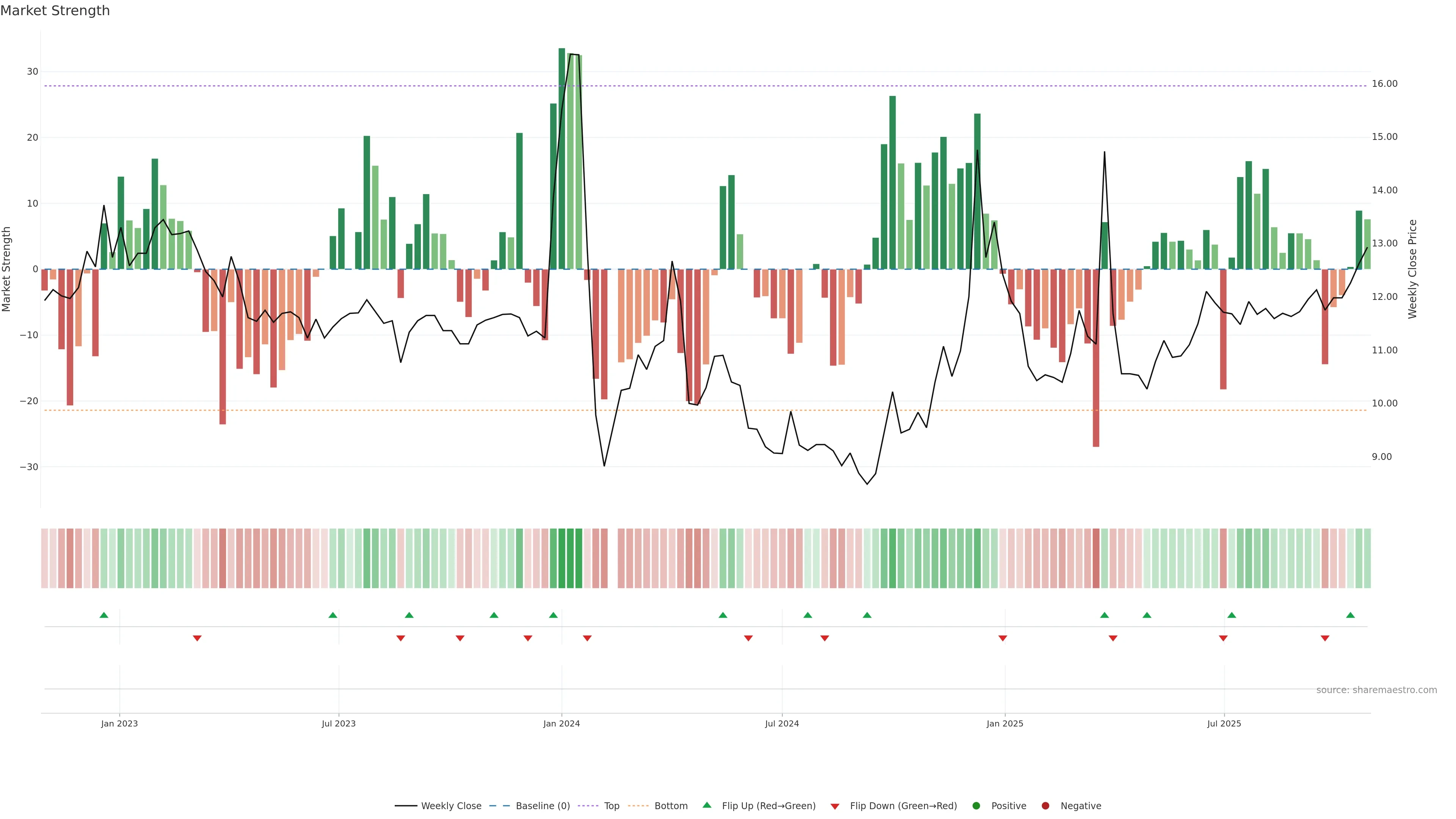
Task: Click the Jan 2024 x-axis label
Action: [x=561, y=723]
